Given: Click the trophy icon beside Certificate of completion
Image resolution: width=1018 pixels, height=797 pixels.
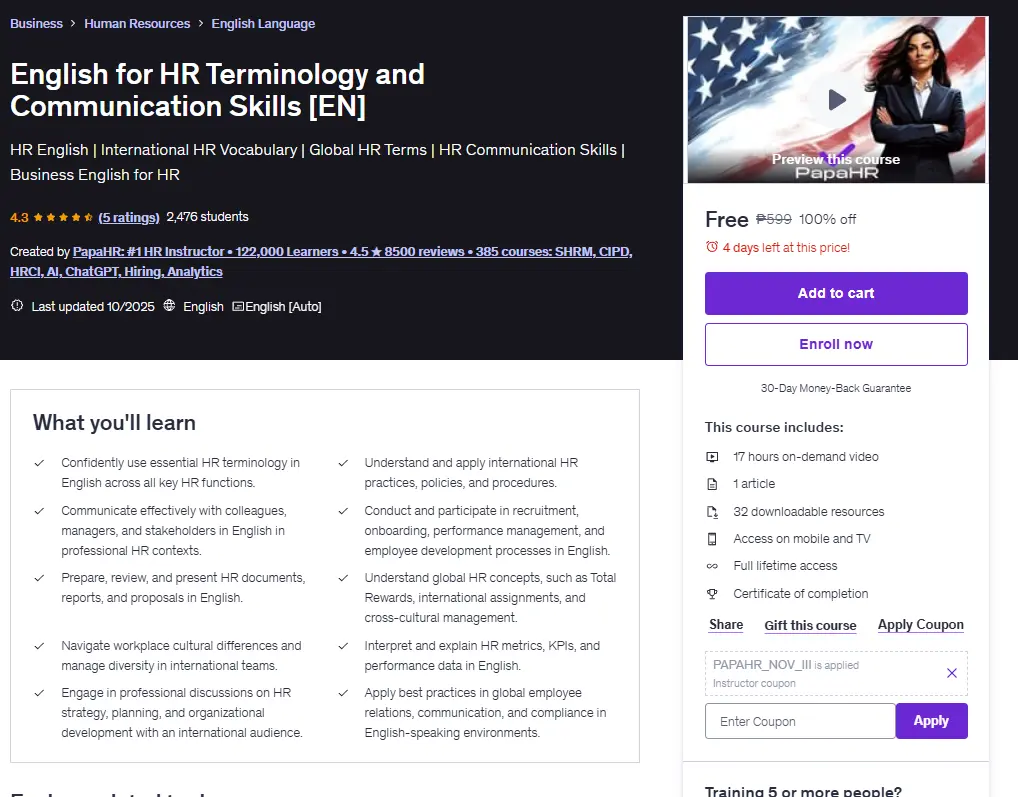Looking at the screenshot, I should 712,594.
